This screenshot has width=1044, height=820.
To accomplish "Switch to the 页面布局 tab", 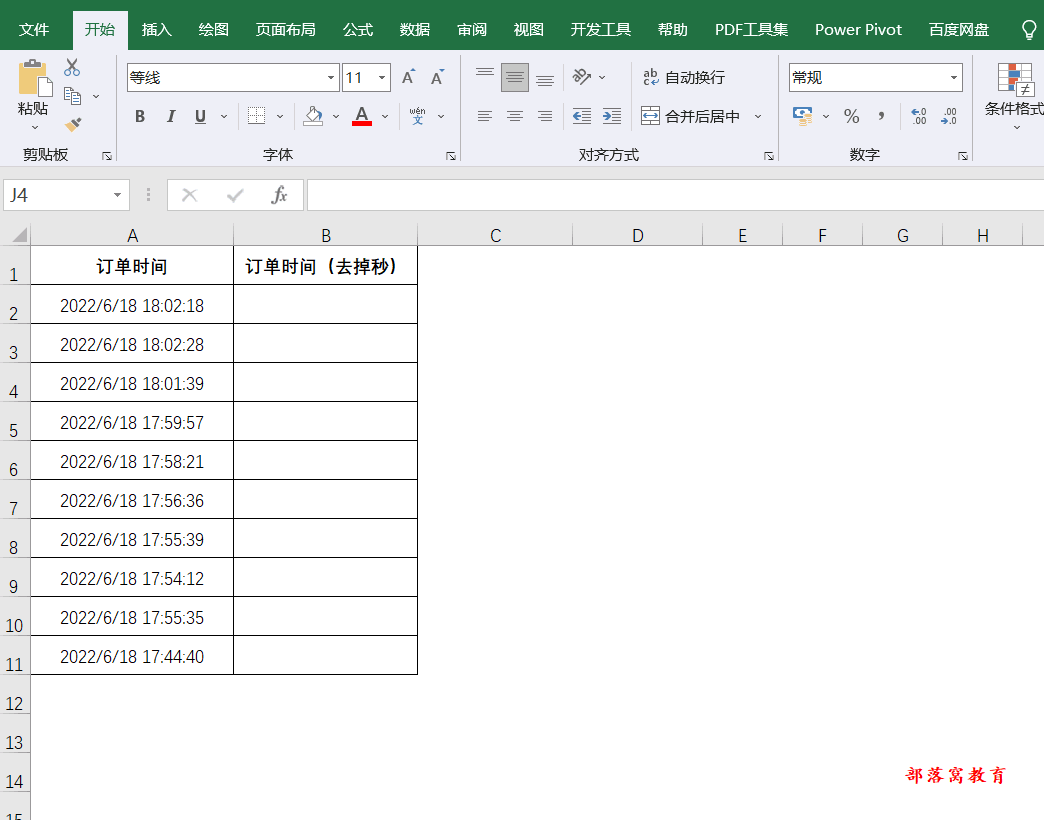I will pyautogui.click(x=286, y=30).
